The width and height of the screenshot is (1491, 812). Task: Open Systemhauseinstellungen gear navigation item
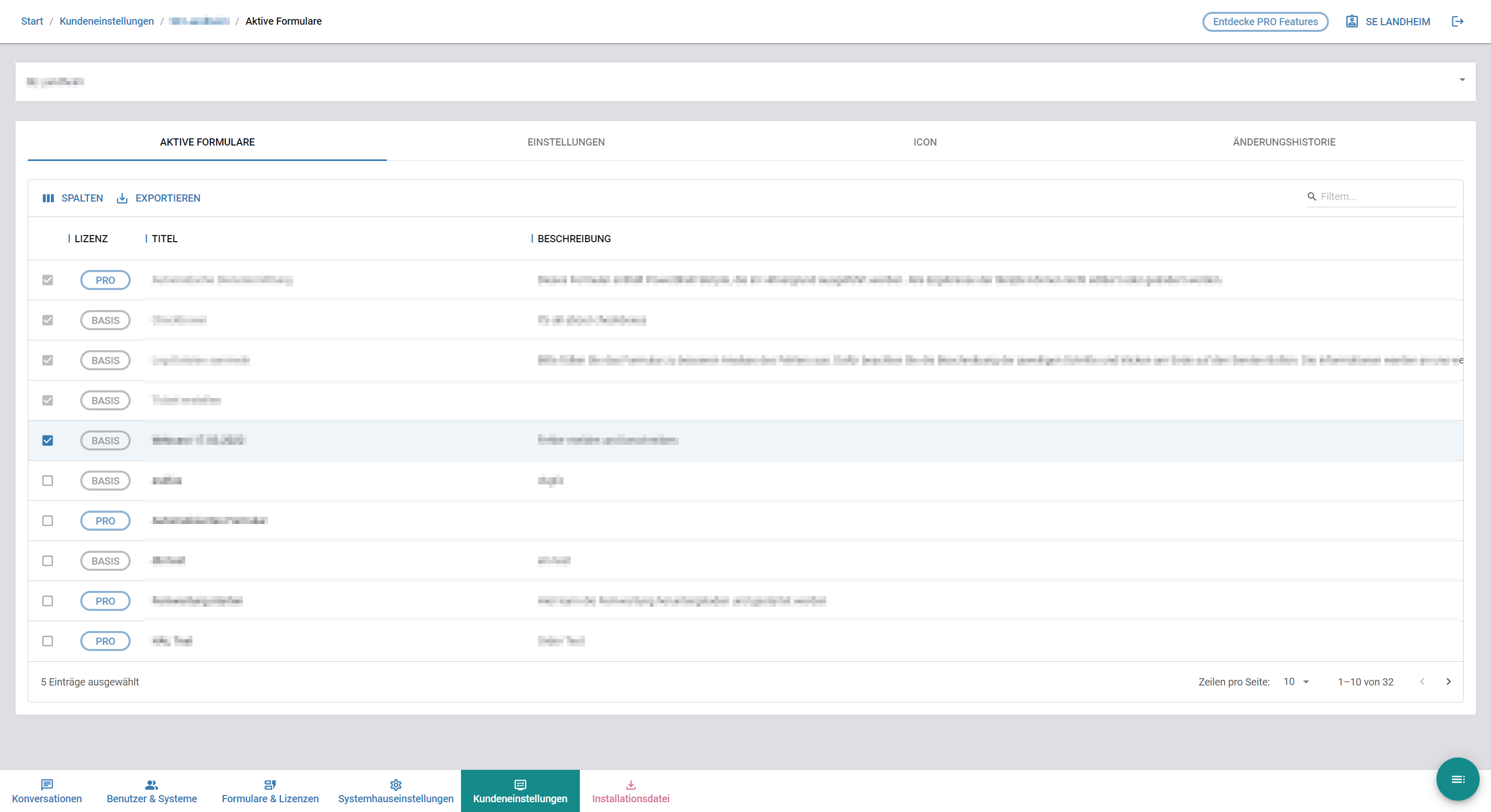tap(395, 790)
